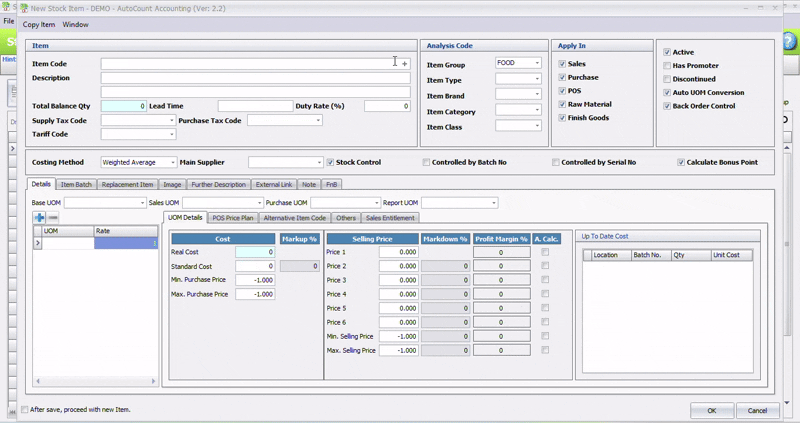Click the OK button

click(712, 410)
